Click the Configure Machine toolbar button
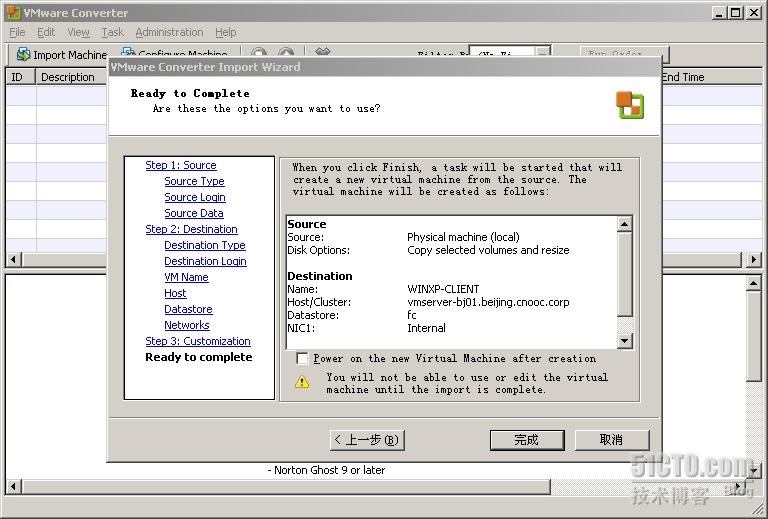Viewport: 768px width, 519px height. point(174,53)
